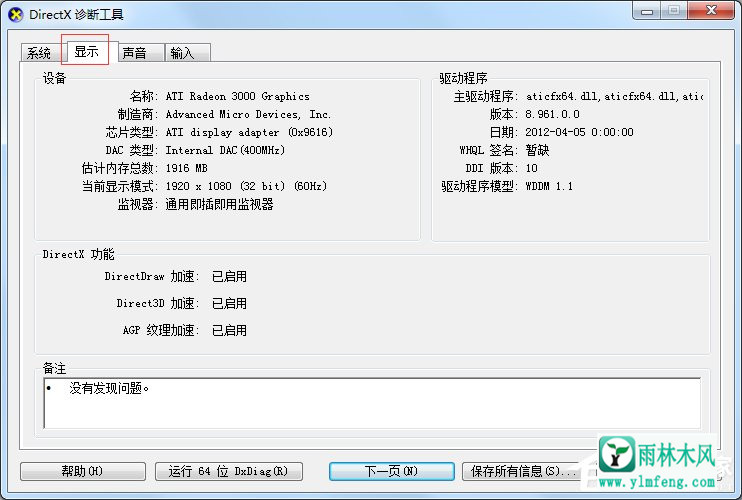Click main driver aticfx64.dll value
Viewport: 742px width, 500px height.
tap(614, 96)
